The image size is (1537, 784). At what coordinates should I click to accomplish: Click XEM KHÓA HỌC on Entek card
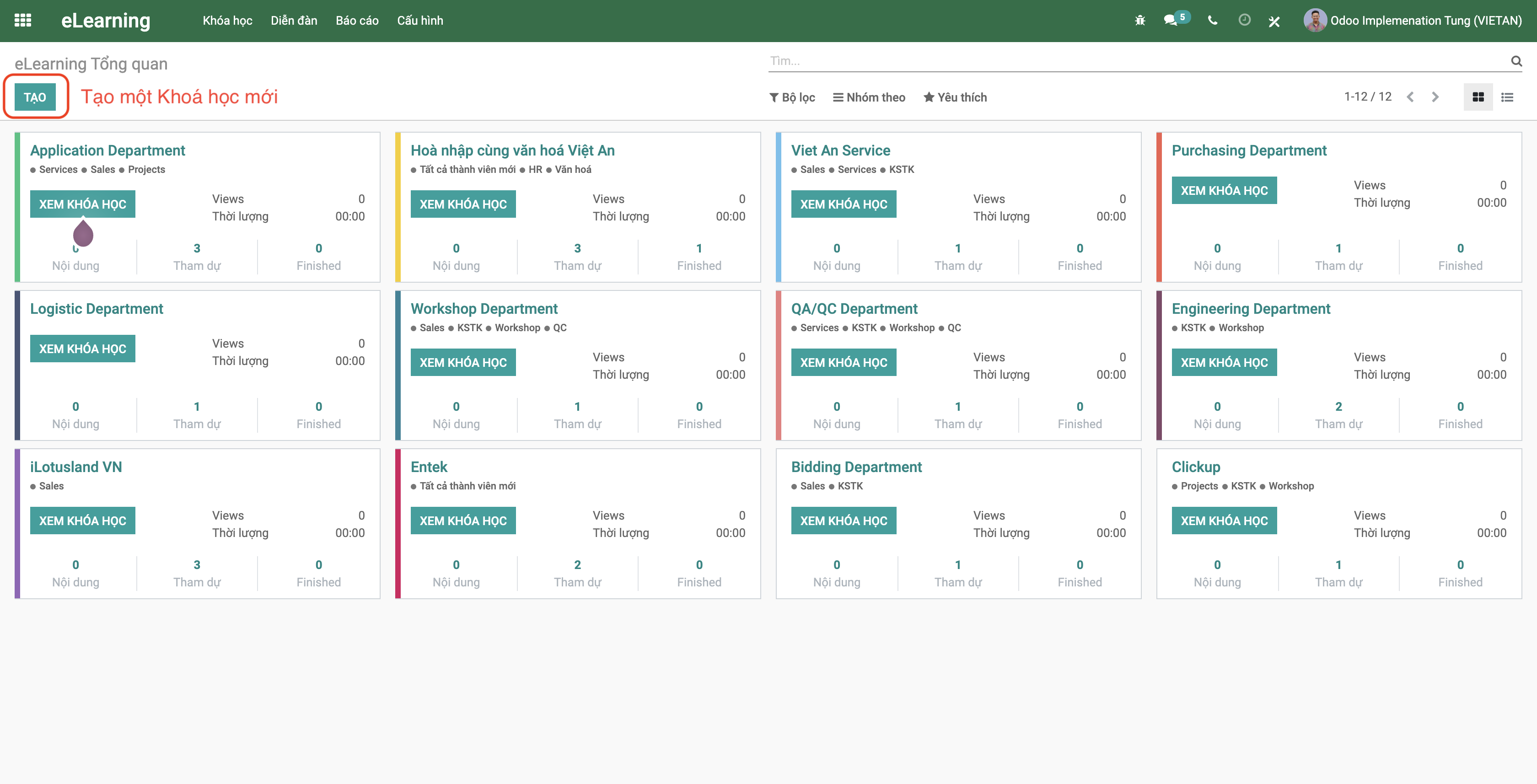(462, 520)
